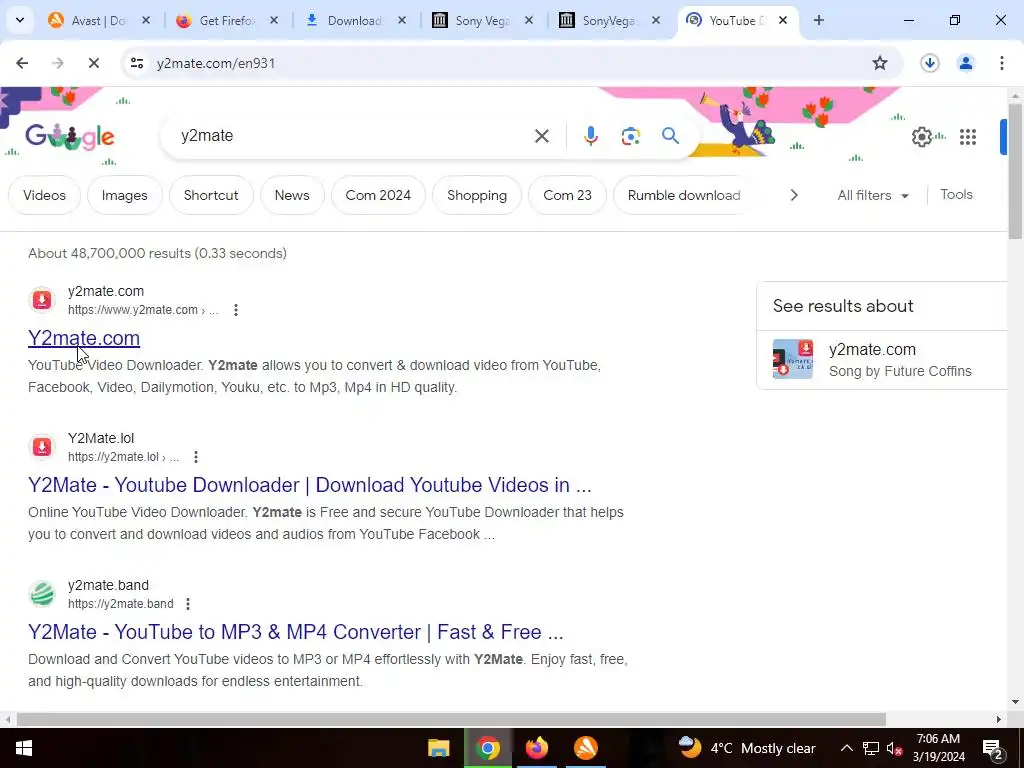Image resolution: width=1024 pixels, height=768 pixels.
Task: Open the Y2mate.com result link
Action: [84, 338]
